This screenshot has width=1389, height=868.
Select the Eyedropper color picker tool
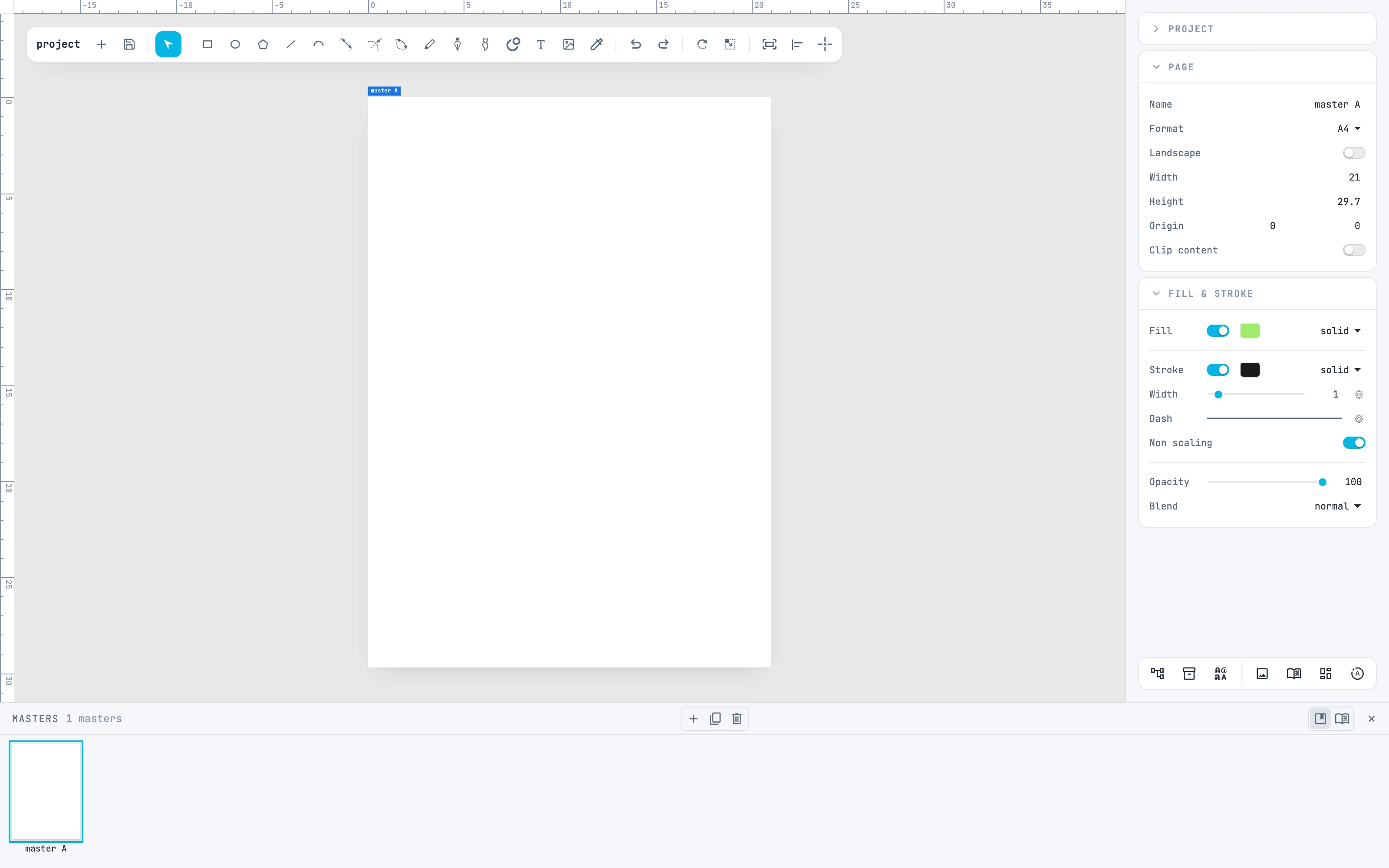point(596,44)
